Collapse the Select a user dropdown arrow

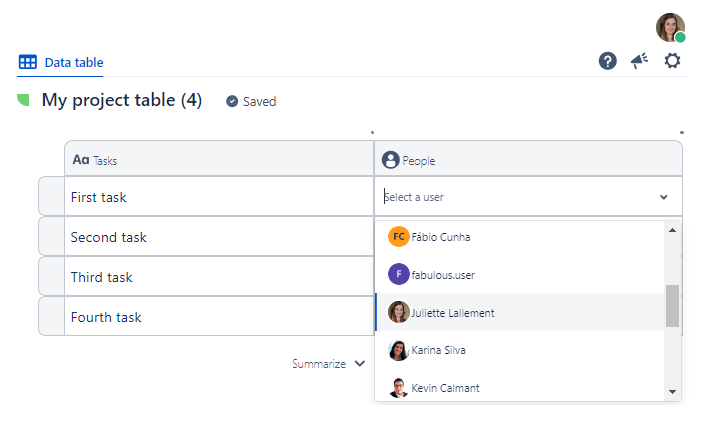663,197
